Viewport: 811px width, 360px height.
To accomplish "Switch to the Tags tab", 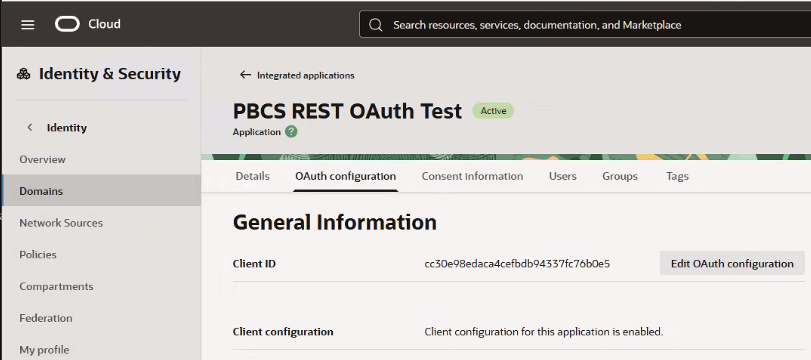I will pyautogui.click(x=678, y=176).
